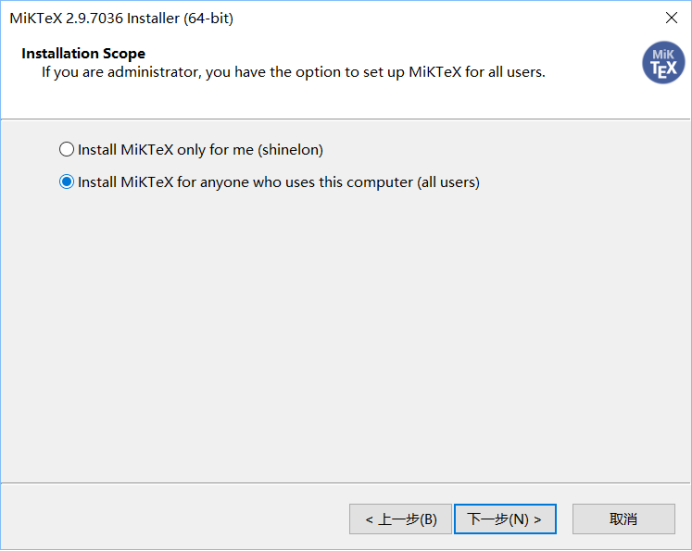The image size is (692, 551).
Task: Click the 'MiK' letters in the logo
Action: point(663,55)
